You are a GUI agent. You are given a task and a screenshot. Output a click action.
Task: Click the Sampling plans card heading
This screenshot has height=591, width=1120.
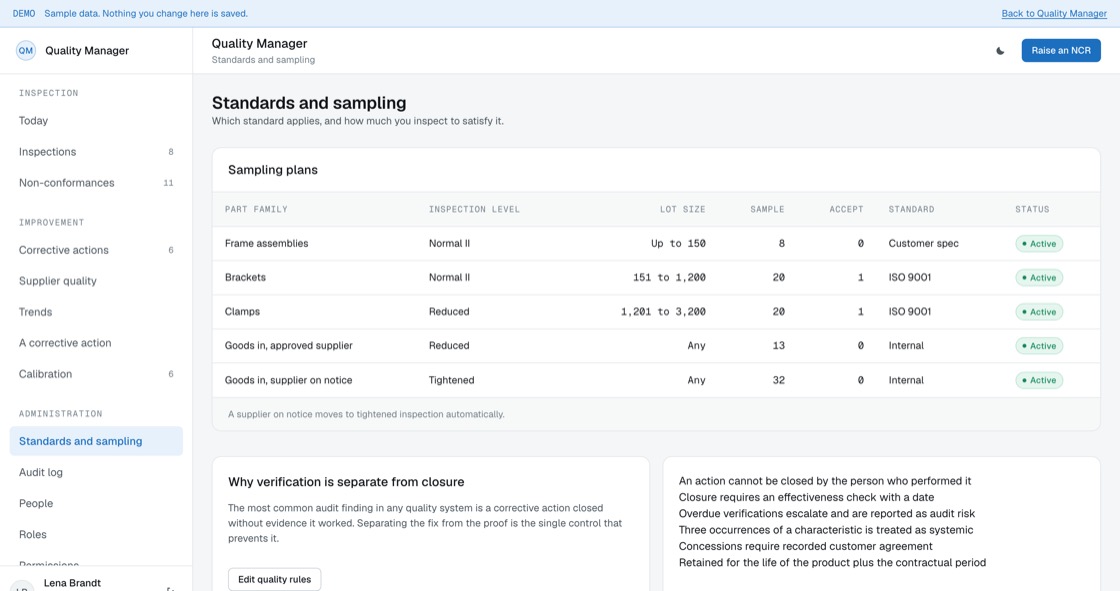tap(273, 170)
